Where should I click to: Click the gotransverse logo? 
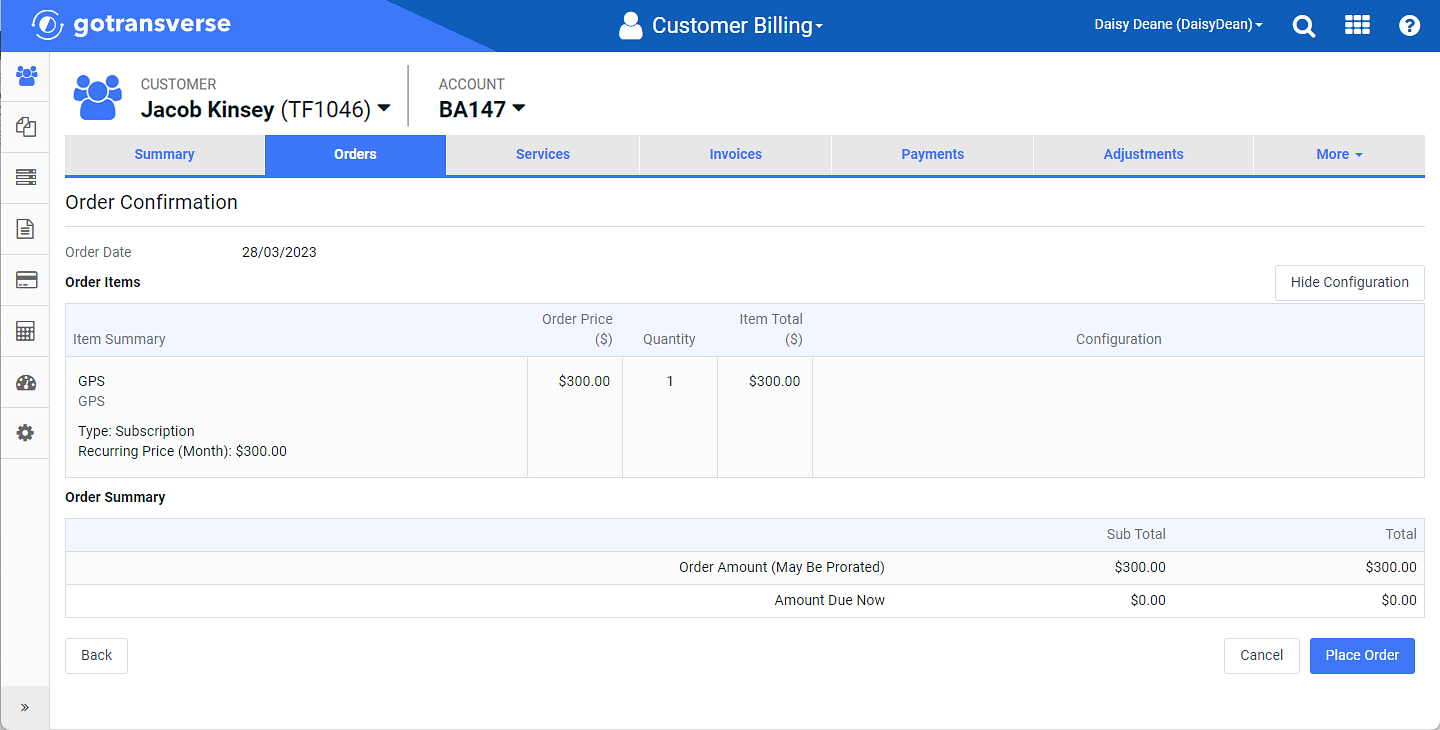click(132, 24)
